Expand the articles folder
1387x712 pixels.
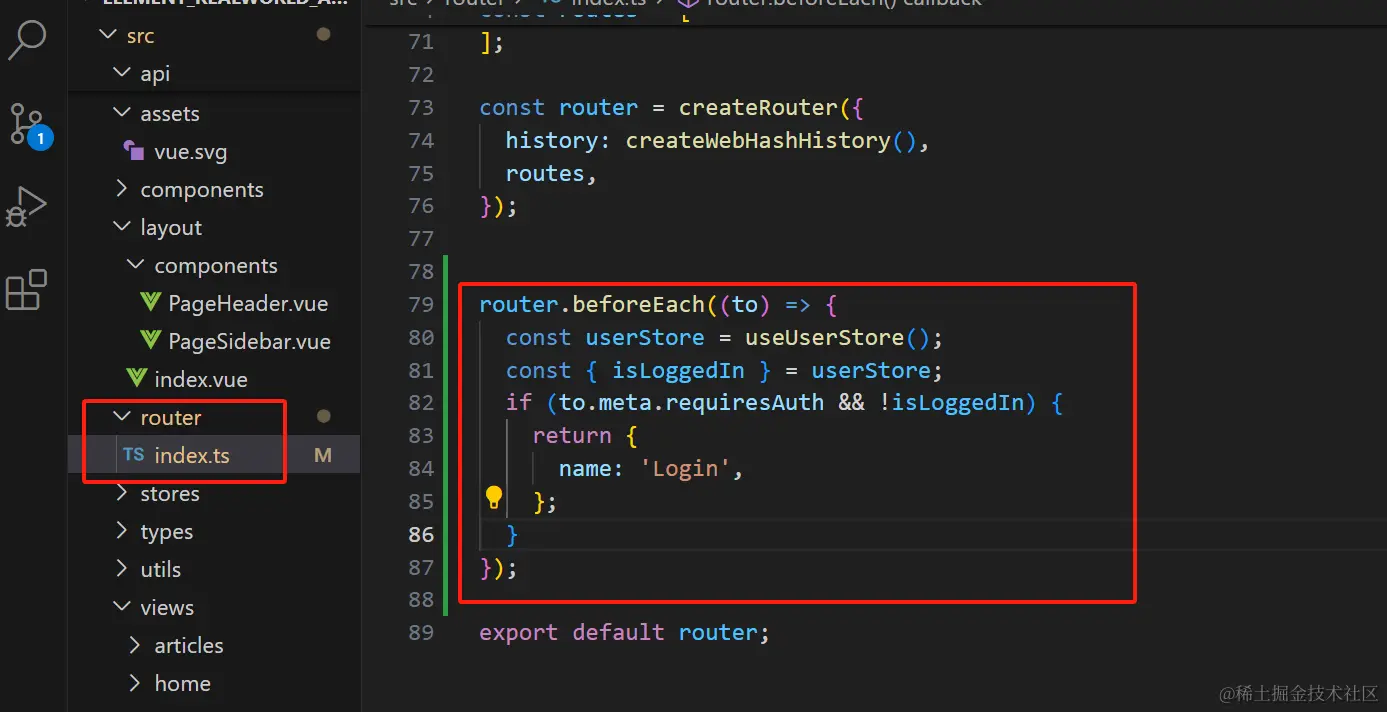tap(135, 645)
